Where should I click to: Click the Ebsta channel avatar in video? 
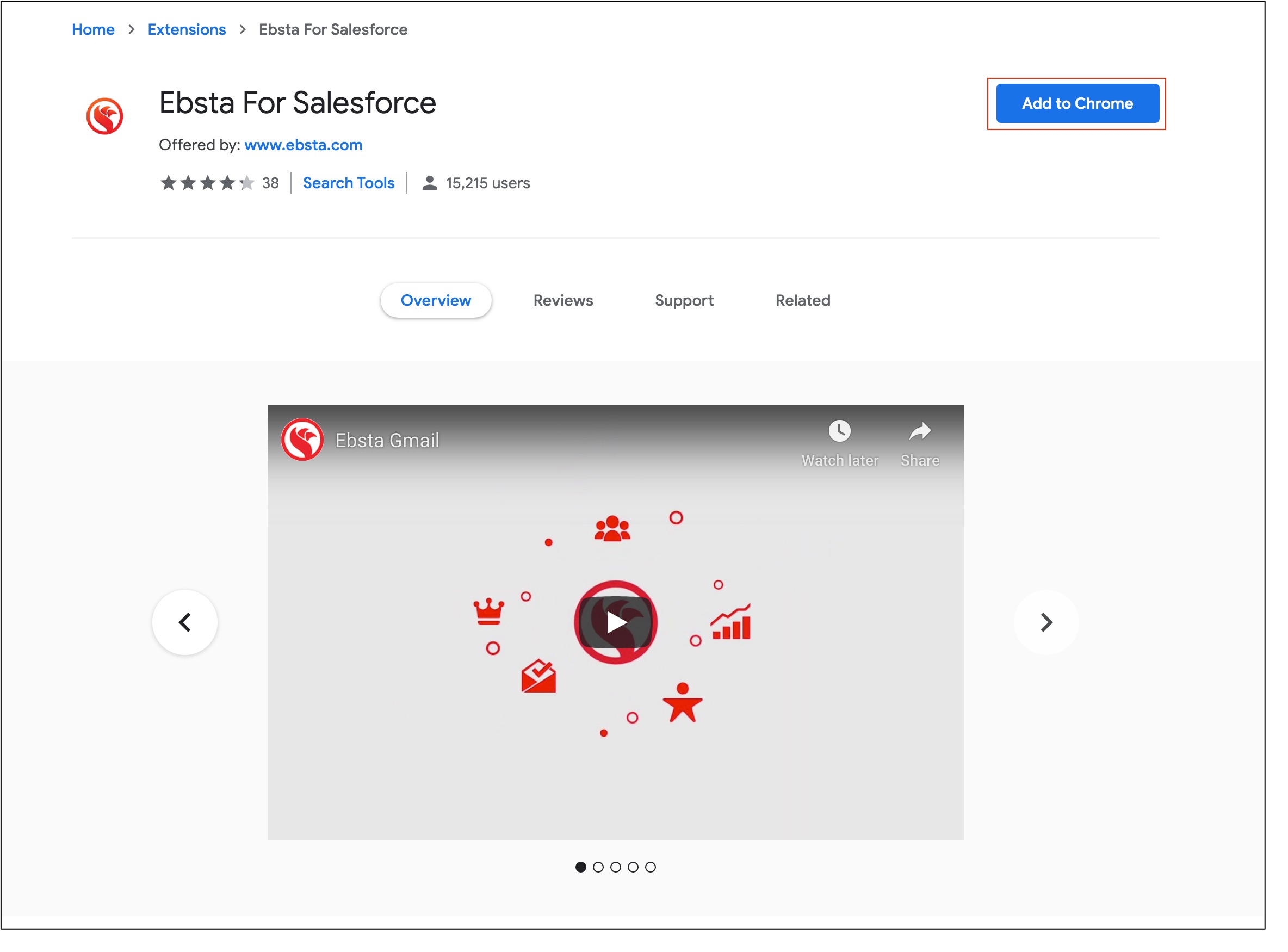302,440
